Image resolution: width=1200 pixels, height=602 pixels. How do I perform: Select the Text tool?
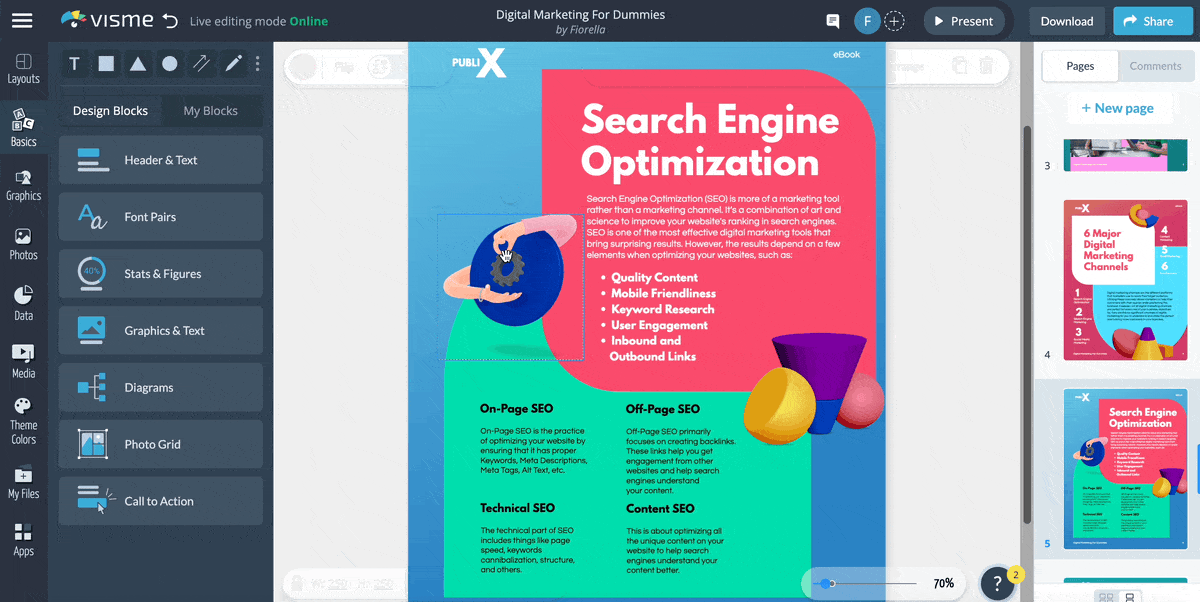[74, 64]
